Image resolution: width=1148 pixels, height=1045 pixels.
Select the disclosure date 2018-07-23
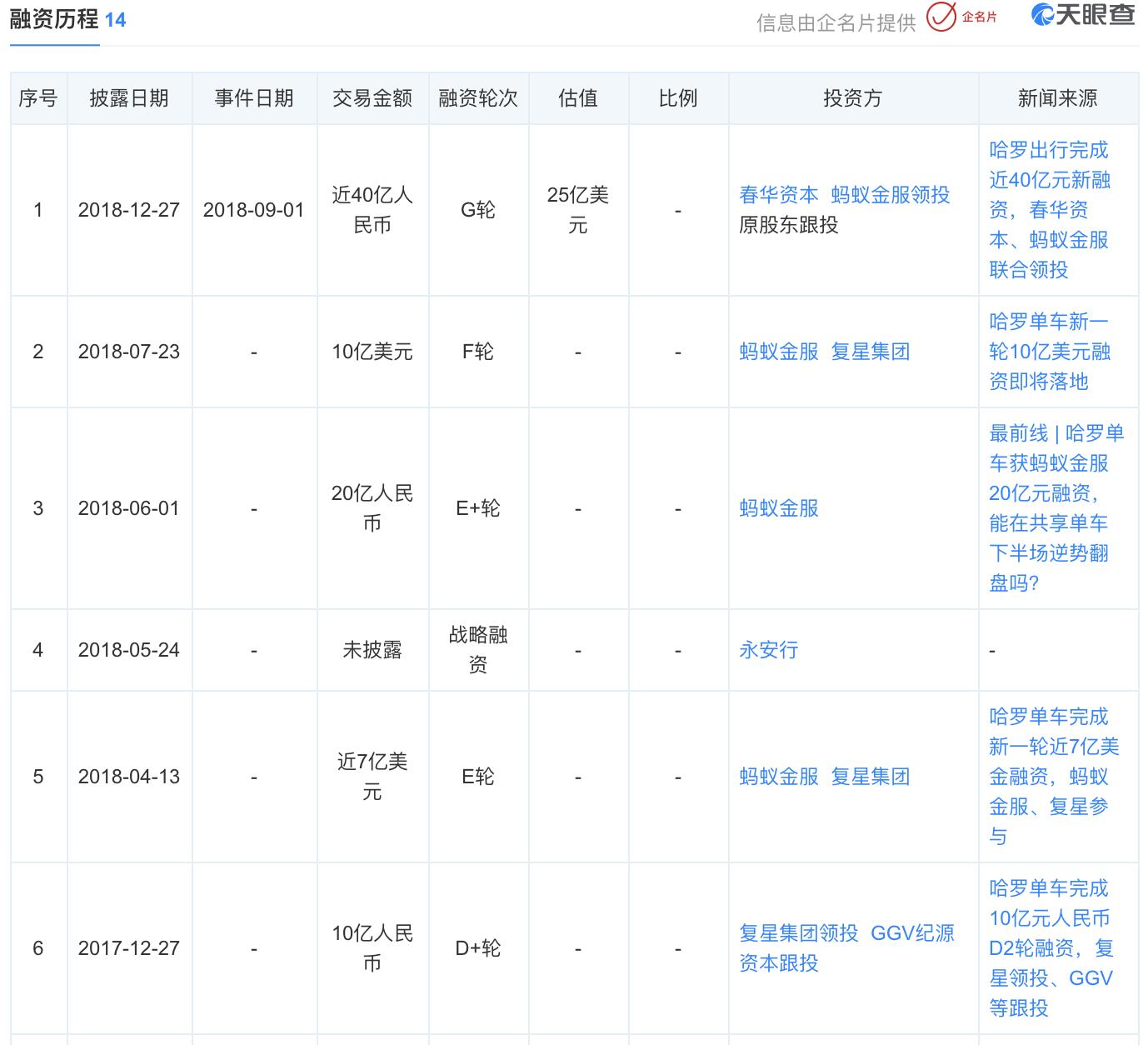point(129,352)
